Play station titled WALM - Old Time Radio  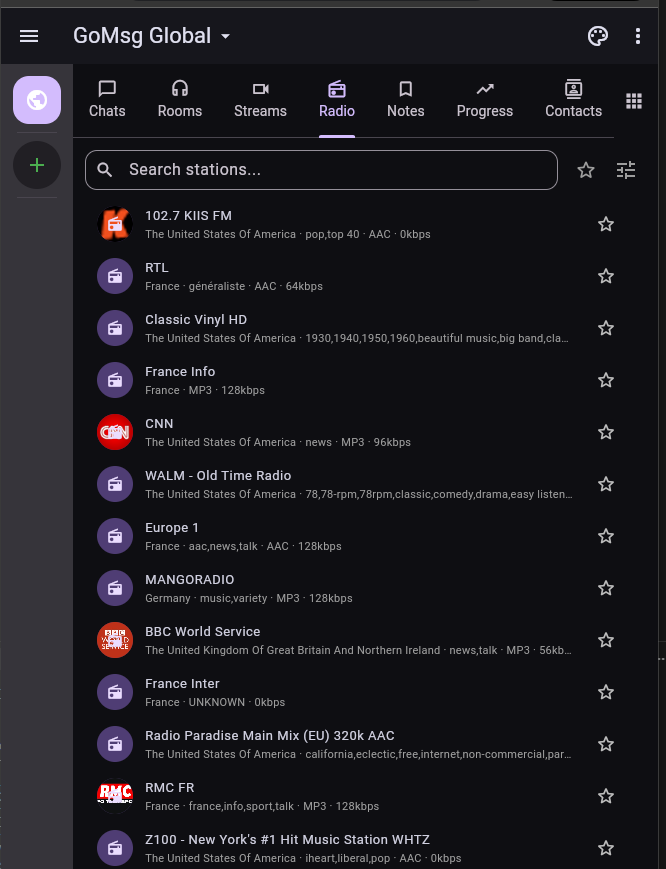point(218,476)
